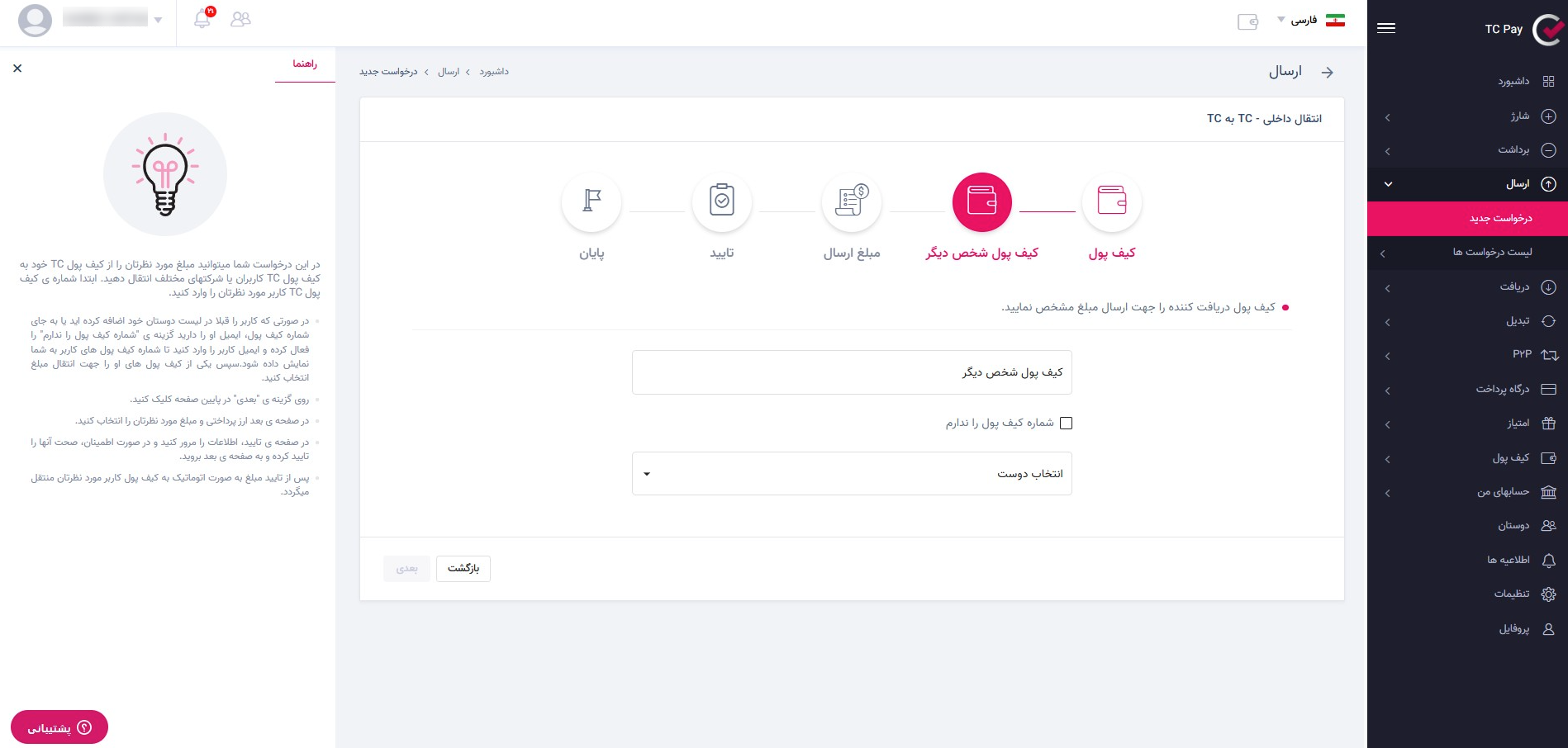
Task: Open the پشتیبانی support button
Action: click(59, 727)
